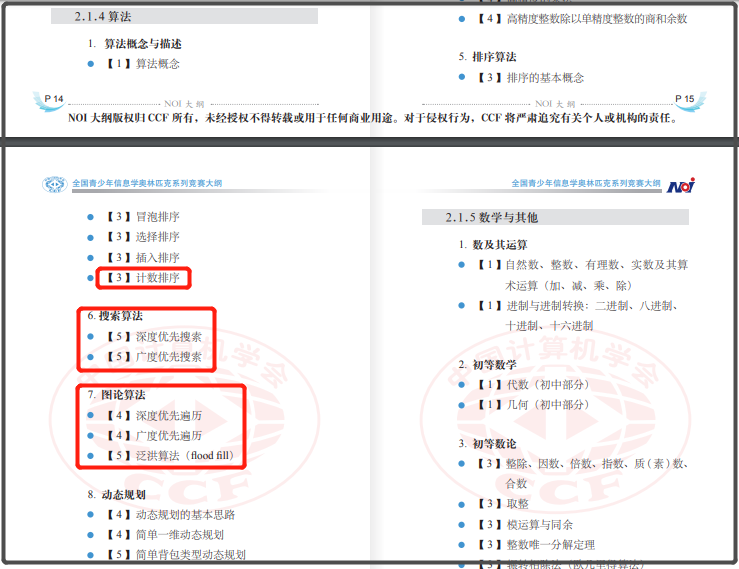This screenshot has width=739, height=569.
Task: Click the item '【5】深度优先搜索'
Action: click(x=154, y=337)
